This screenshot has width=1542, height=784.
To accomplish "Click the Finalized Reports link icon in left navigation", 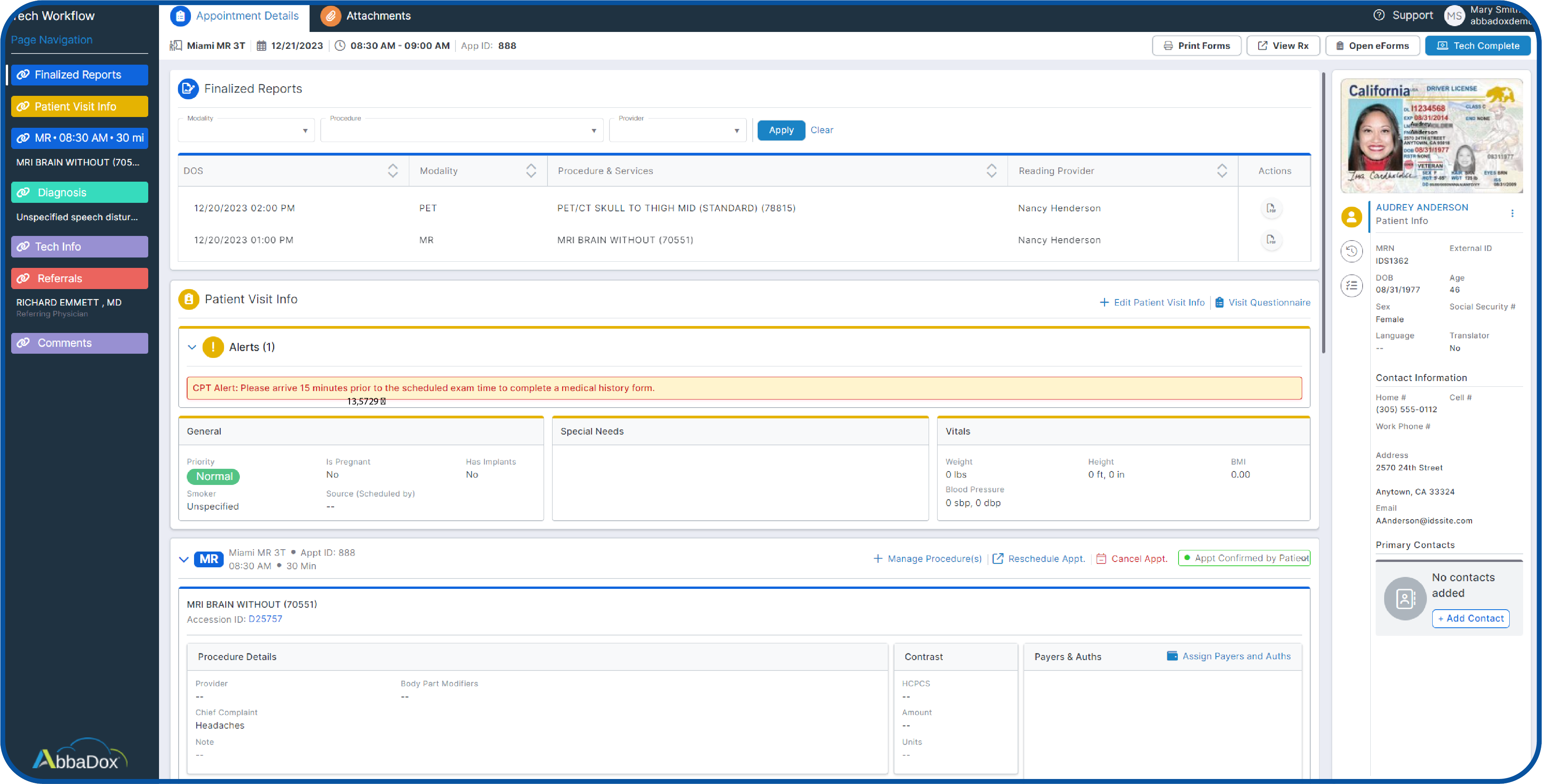I will [23, 75].
